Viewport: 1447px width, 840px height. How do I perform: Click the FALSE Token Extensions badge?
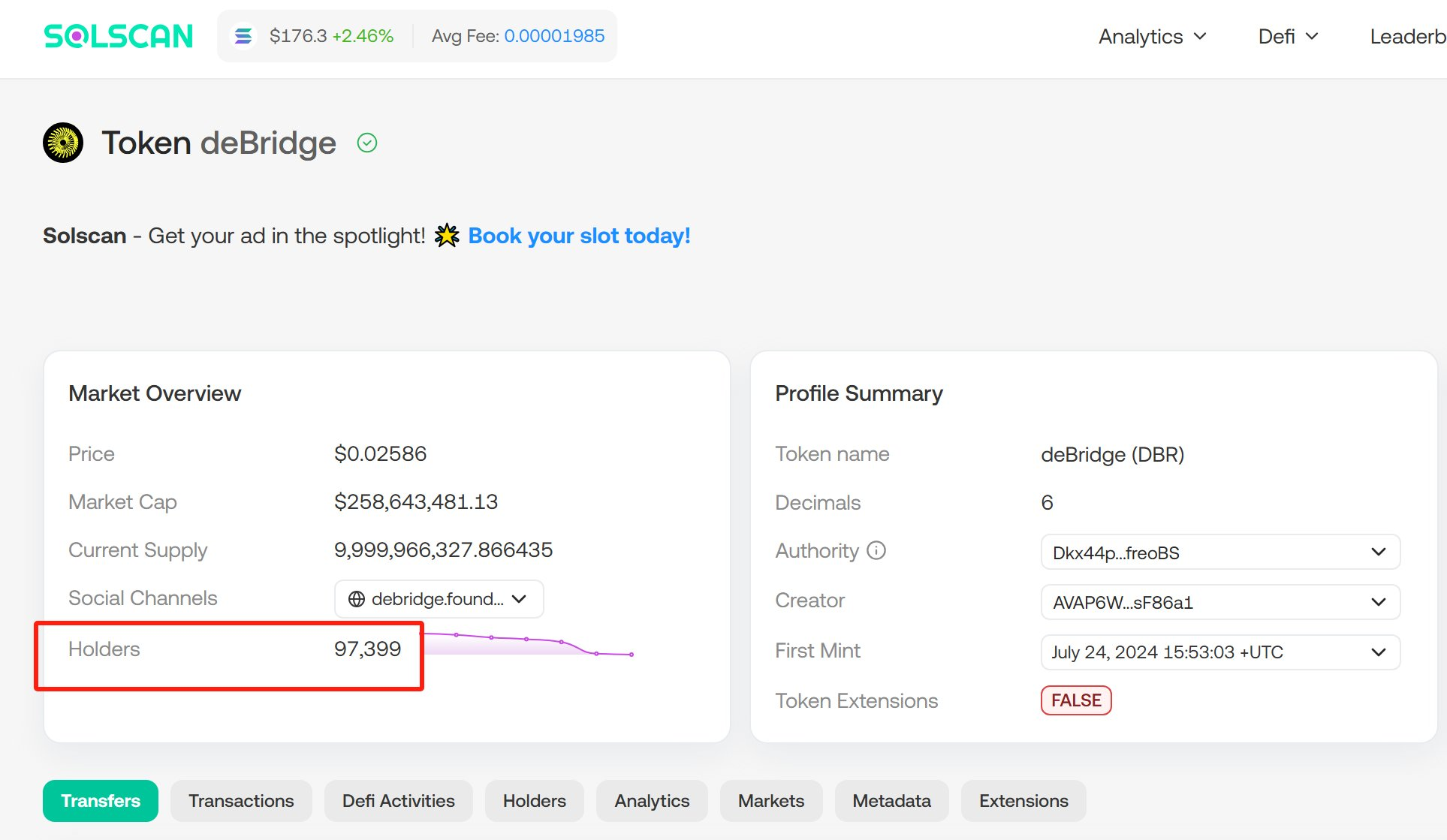click(1075, 700)
